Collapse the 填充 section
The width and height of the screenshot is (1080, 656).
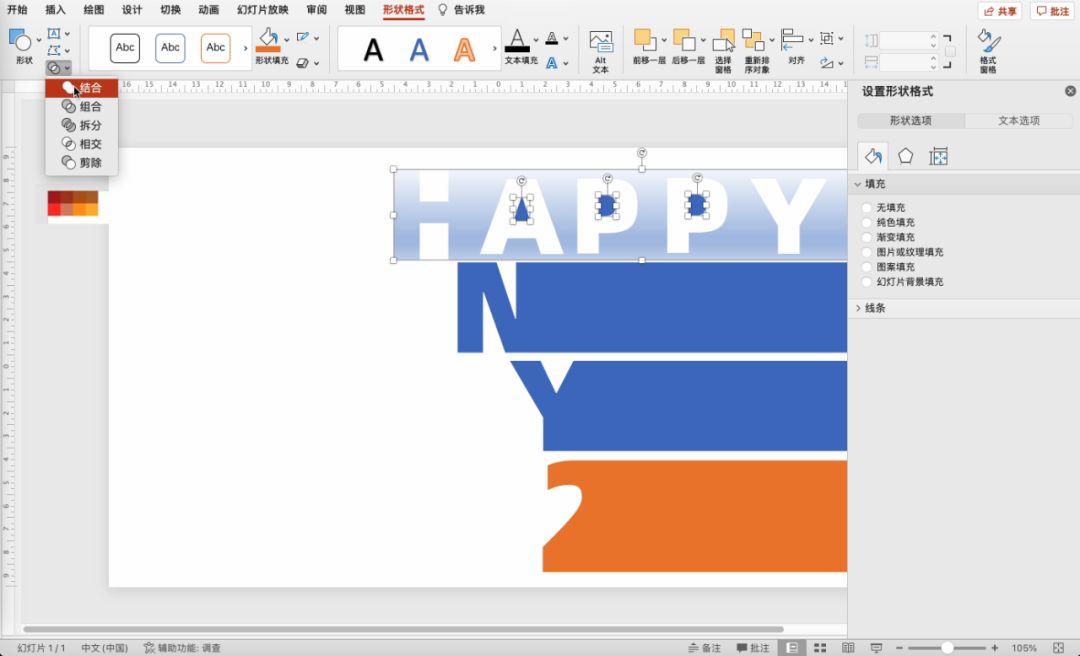(x=858, y=185)
